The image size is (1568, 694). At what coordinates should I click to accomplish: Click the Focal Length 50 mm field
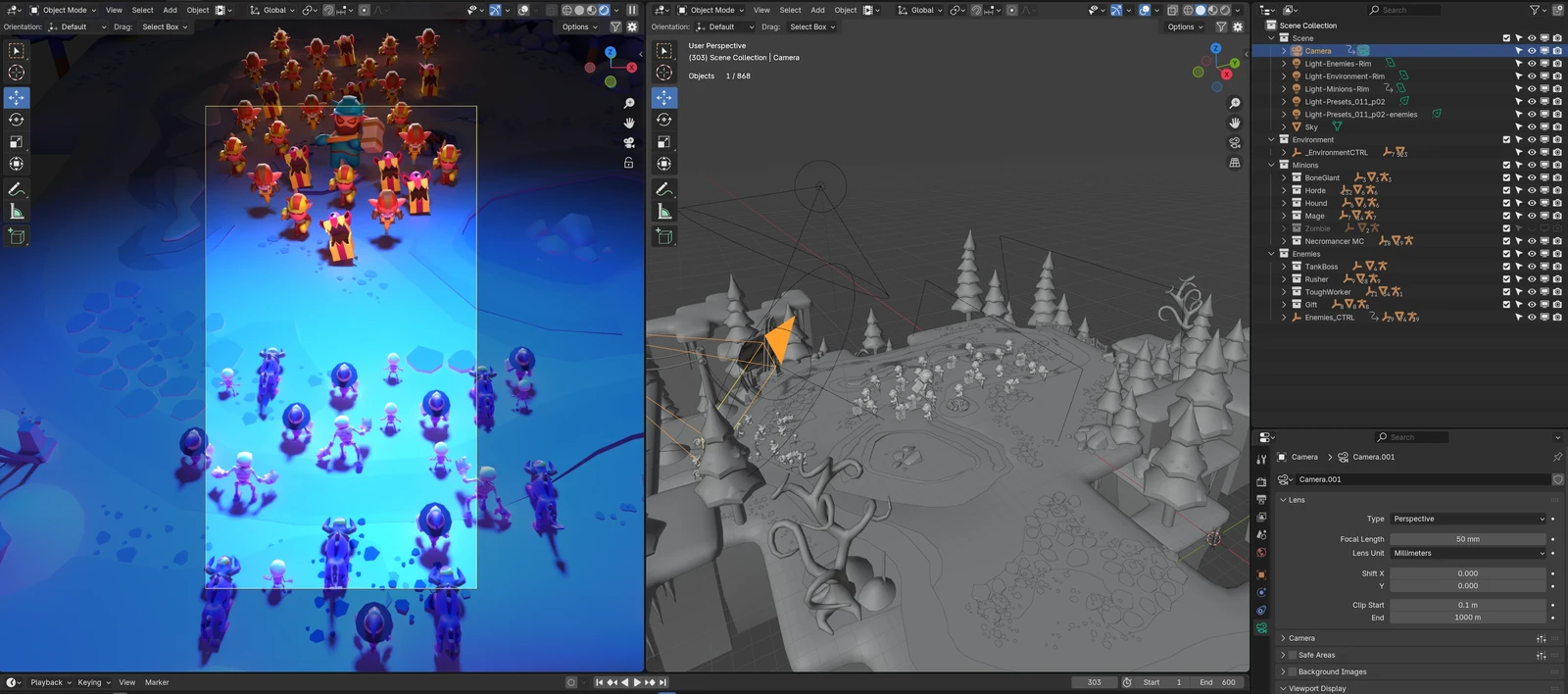(1468, 539)
